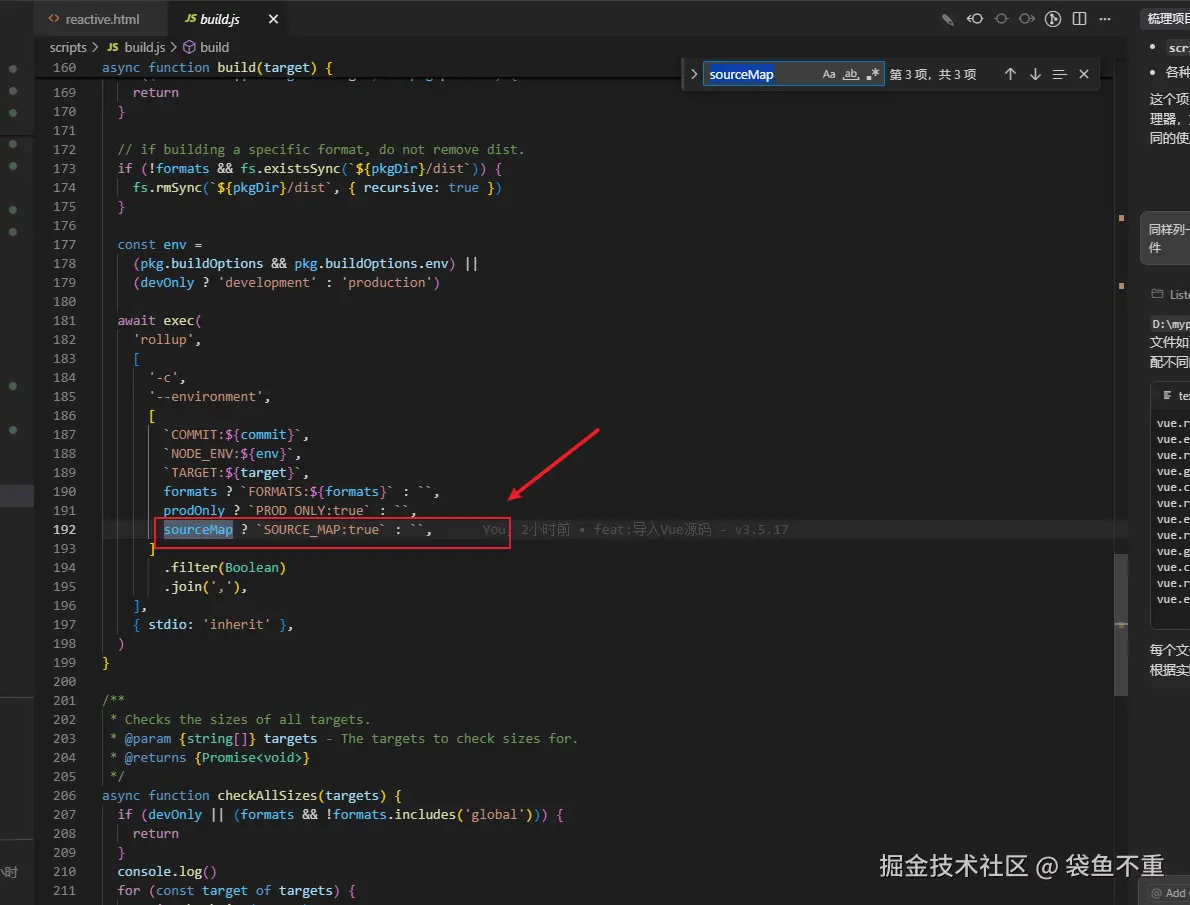Switch to the reactive.html editor tab
This screenshot has width=1190, height=905.
point(93,19)
